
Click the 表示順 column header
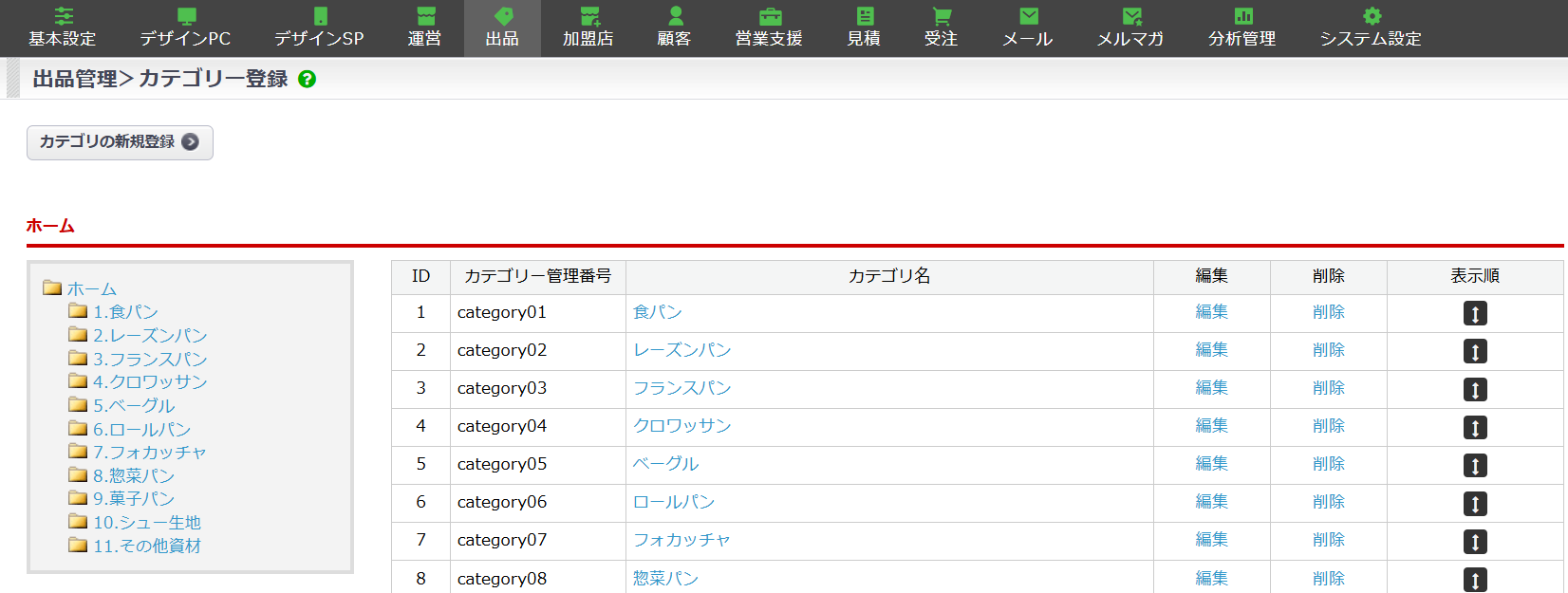[x=1475, y=277]
